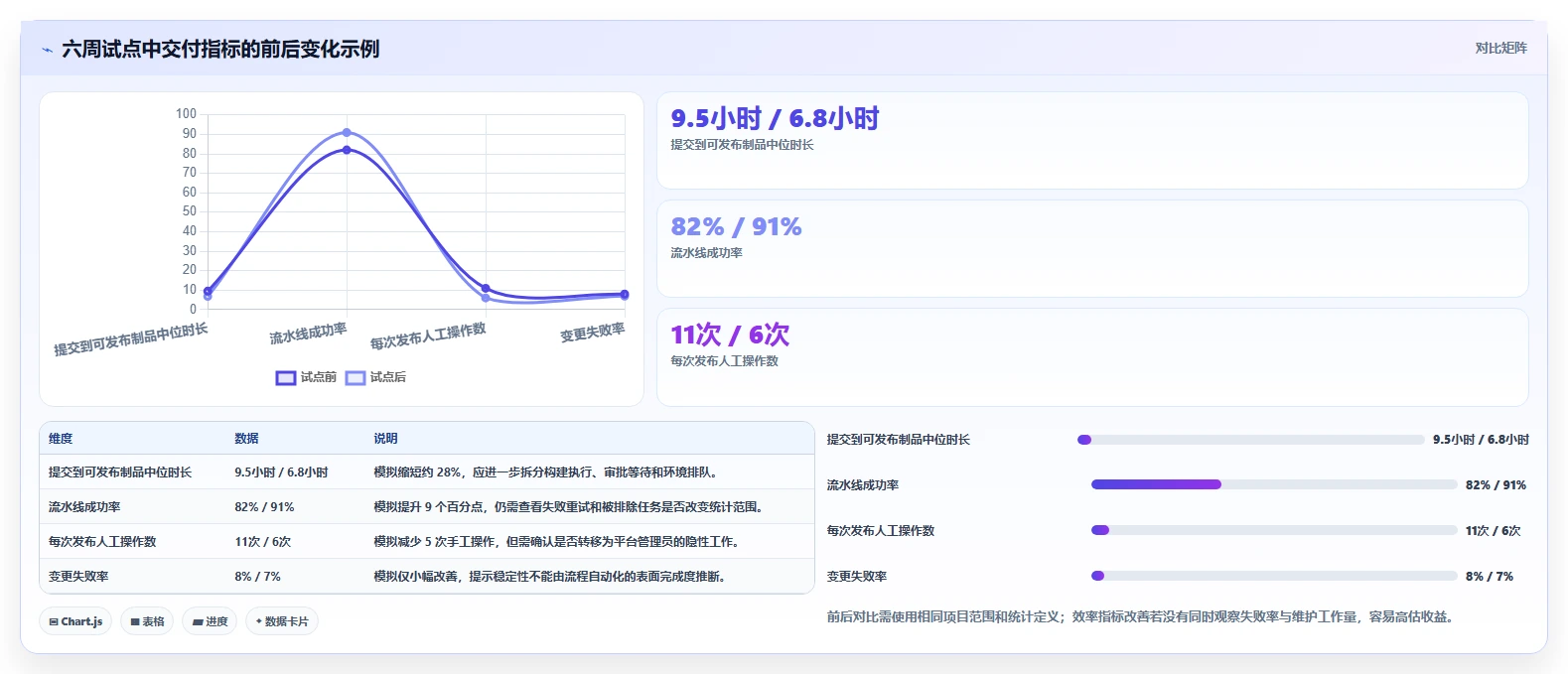The image size is (1568, 674).
Task: Click the 试点前 point at 流水线成功率
Action: [347, 150]
